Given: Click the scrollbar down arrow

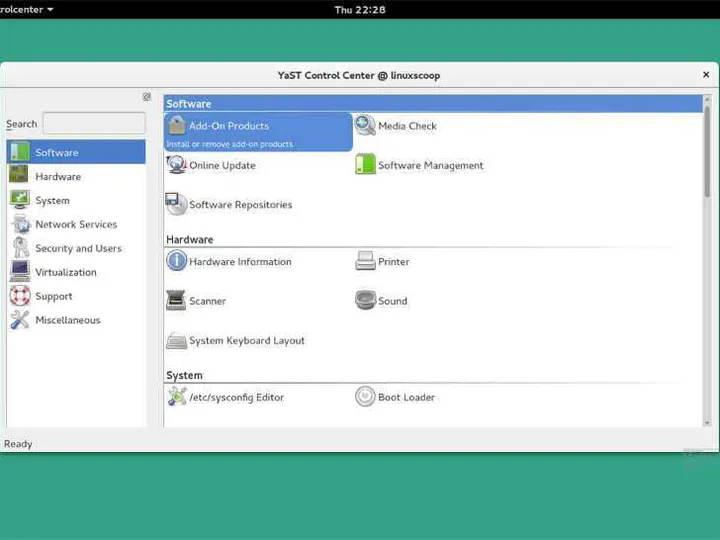Looking at the screenshot, I should pos(707,422).
